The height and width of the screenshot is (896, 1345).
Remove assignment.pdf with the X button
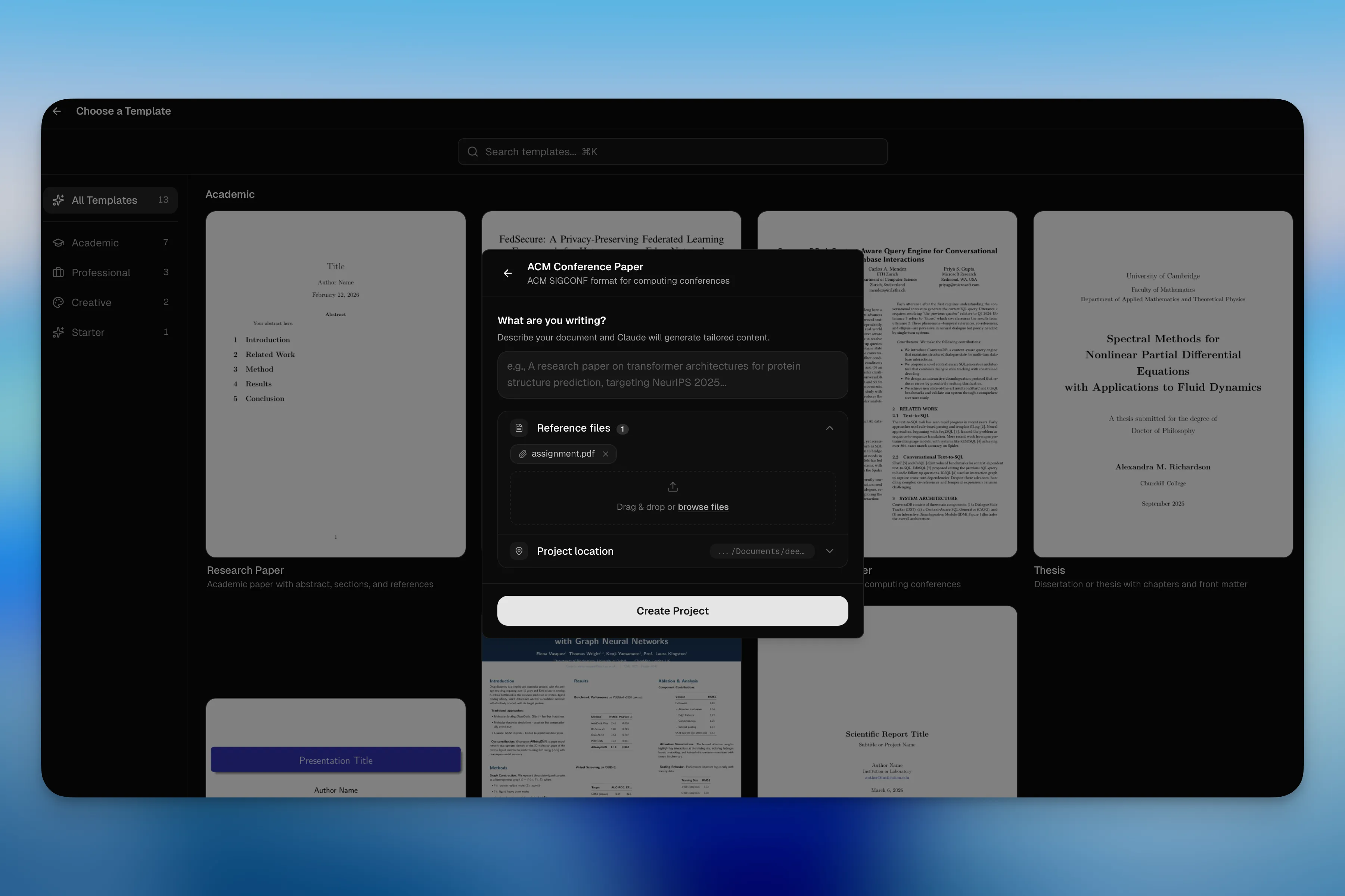tap(605, 454)
